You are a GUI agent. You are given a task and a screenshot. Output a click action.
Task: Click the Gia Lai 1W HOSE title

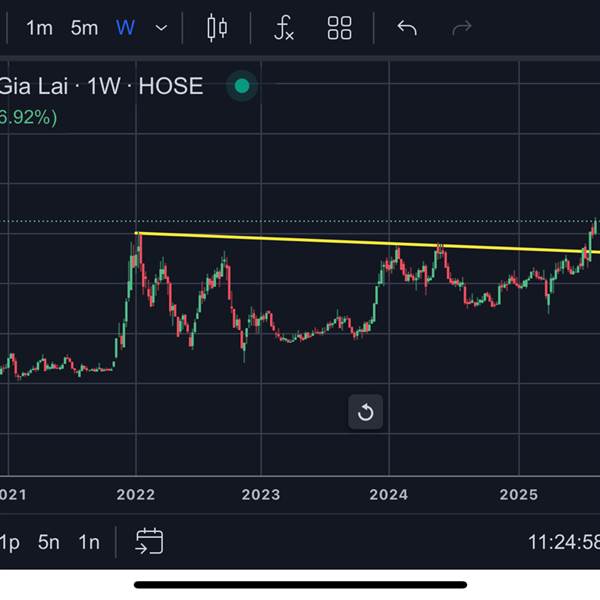tap(101, 86)
